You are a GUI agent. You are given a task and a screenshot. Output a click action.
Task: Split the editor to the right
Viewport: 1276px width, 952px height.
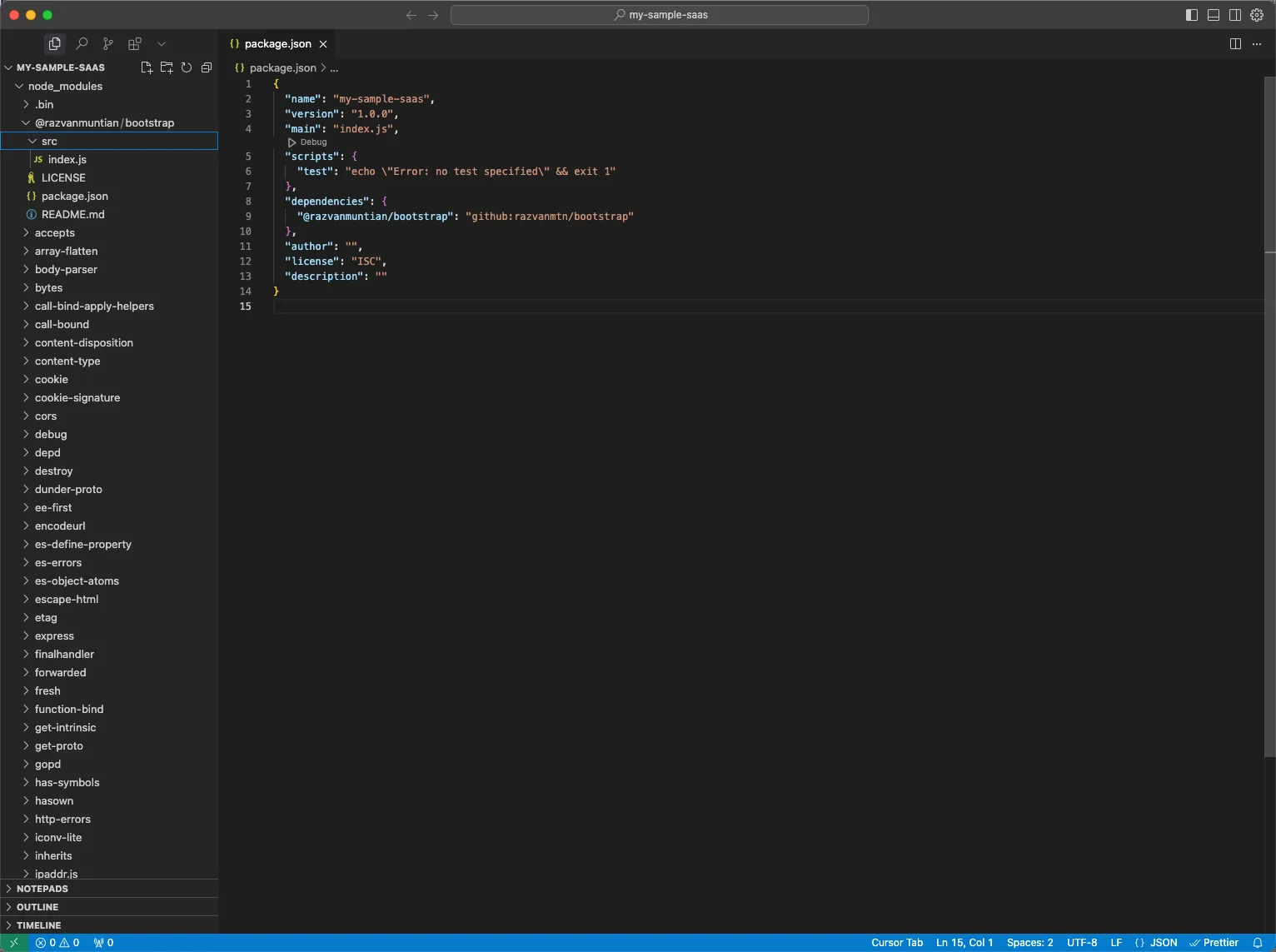click(x=1235, y=44)
